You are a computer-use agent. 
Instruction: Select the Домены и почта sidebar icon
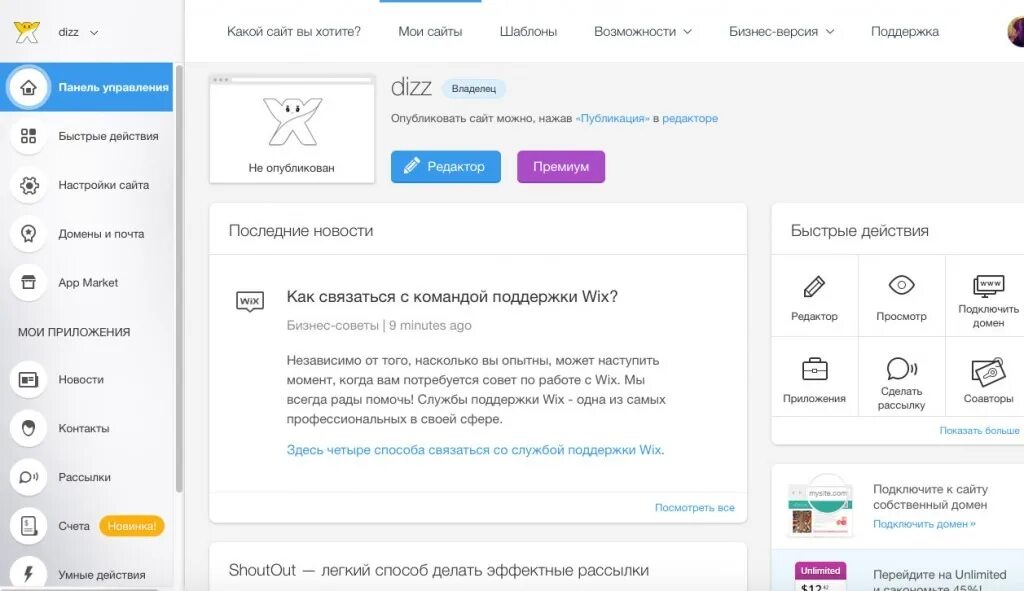click(27, 233)
